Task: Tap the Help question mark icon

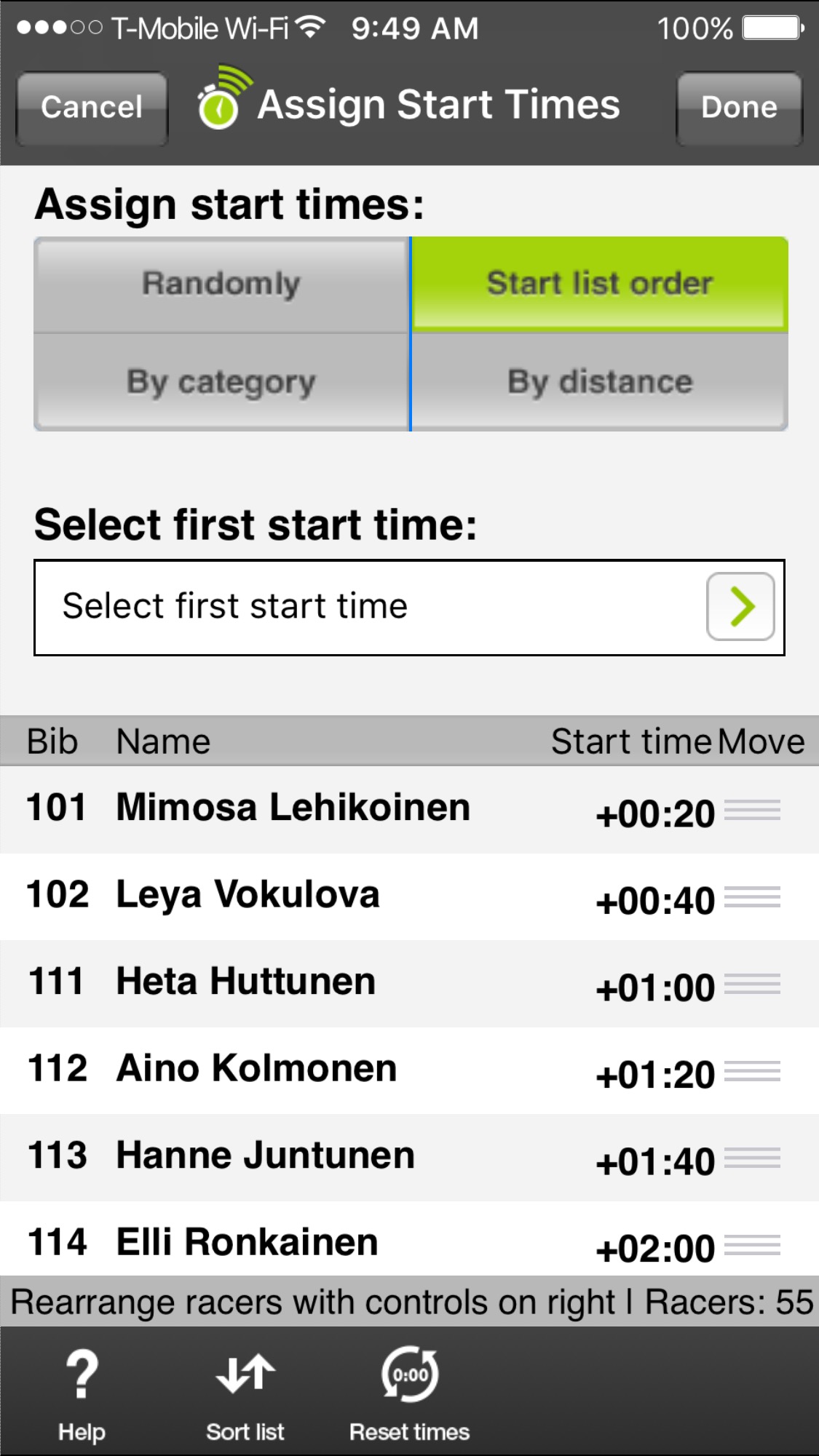Action: tap(82, 1375)
